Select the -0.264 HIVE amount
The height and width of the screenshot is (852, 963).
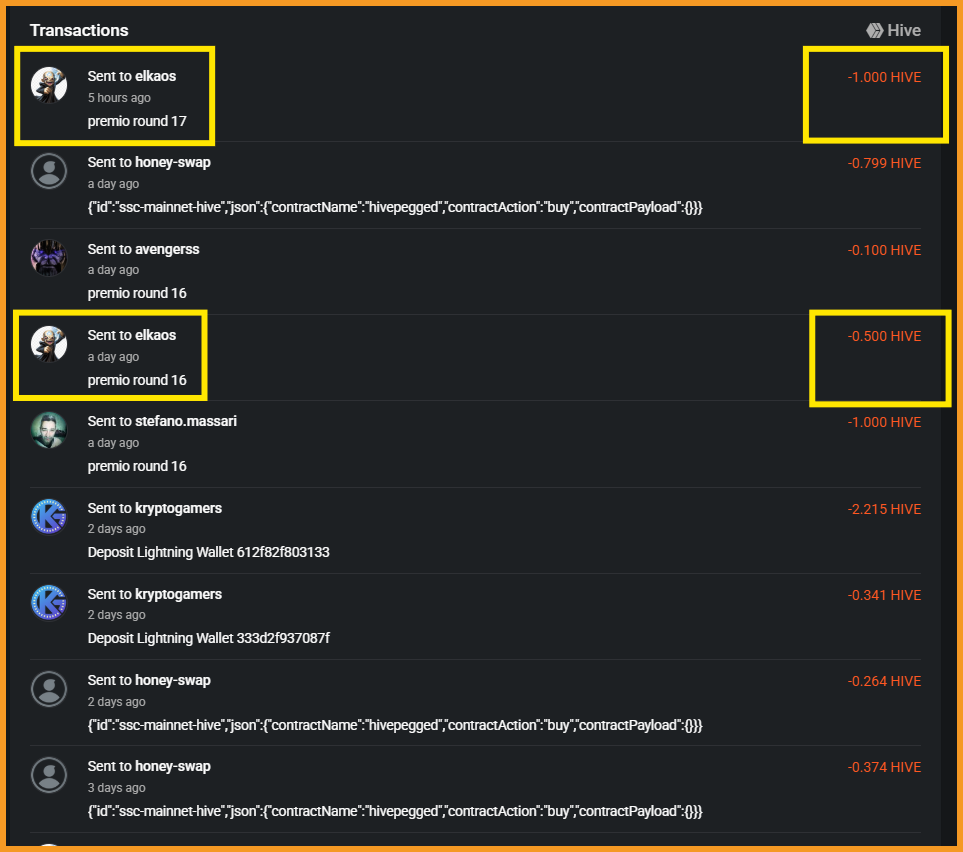click(x=884, y=681)
